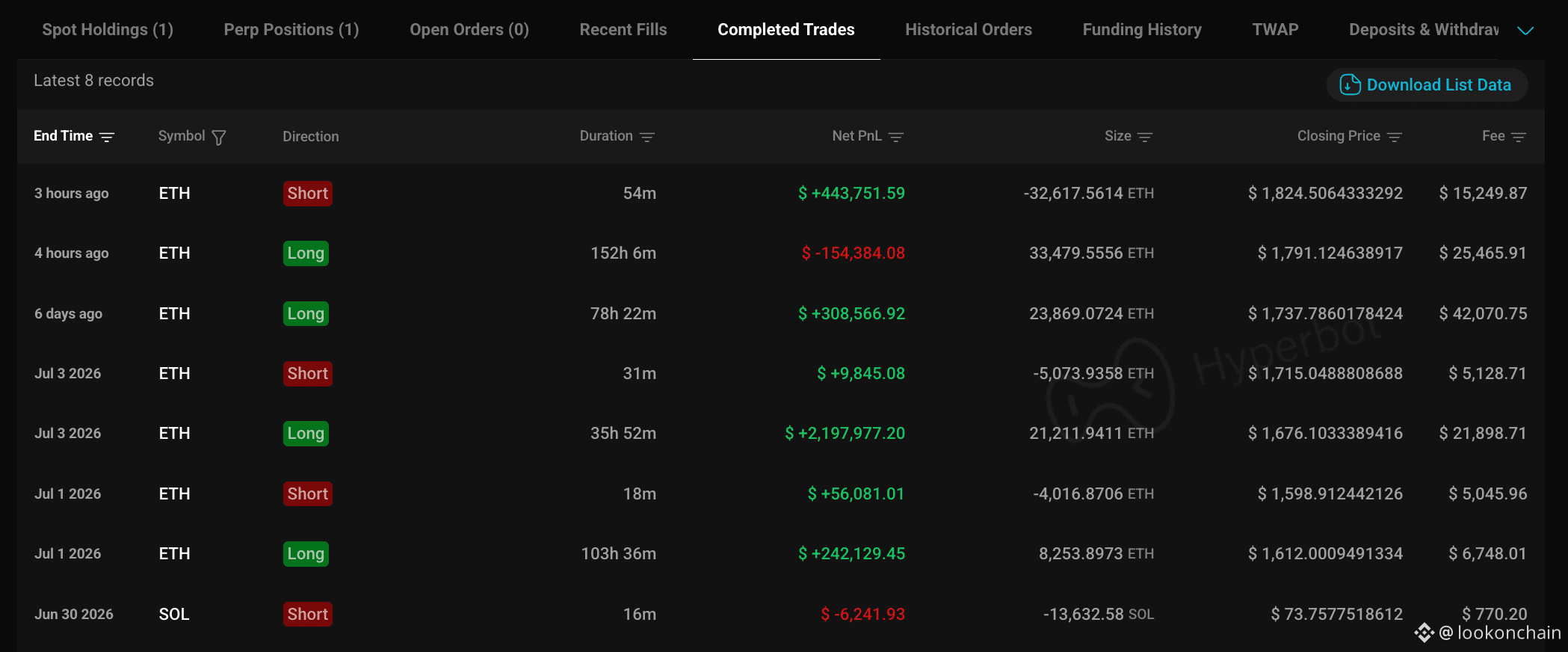Go to the Recent Fills tab

click(x=623, y=29)
